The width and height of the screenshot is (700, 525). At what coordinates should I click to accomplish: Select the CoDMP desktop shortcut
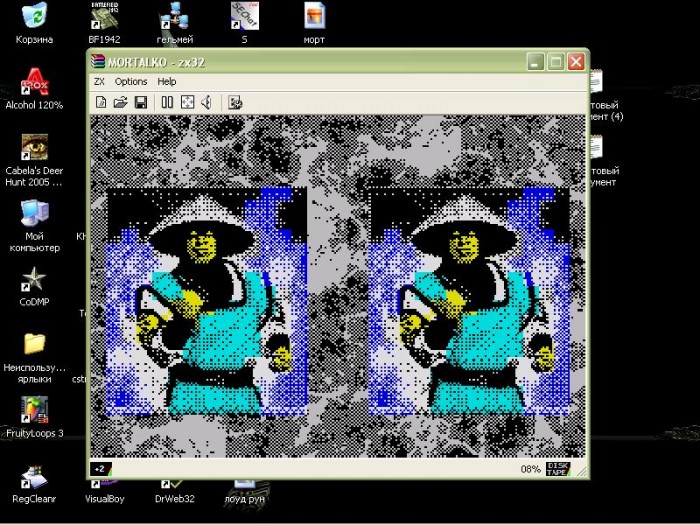[x=34, y=286]
